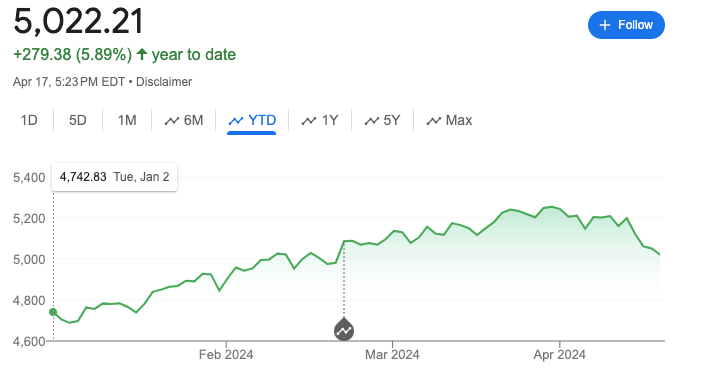Viewport: 701px width, 370px height.
Task: Click the gray event marker on chart
Action: click(344, 330)
